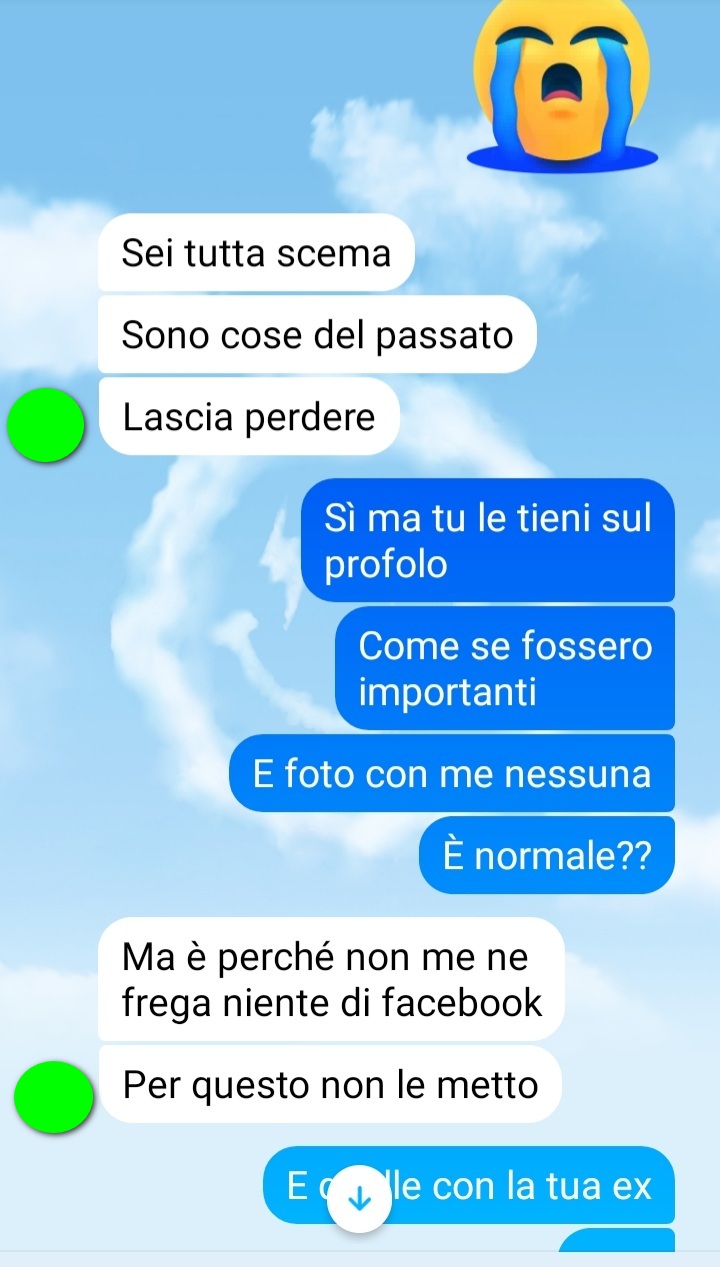Screen dimensions: 720x1267
Task: Tap the "Lascia perdere" message bubble
Action: coord(249,417)
